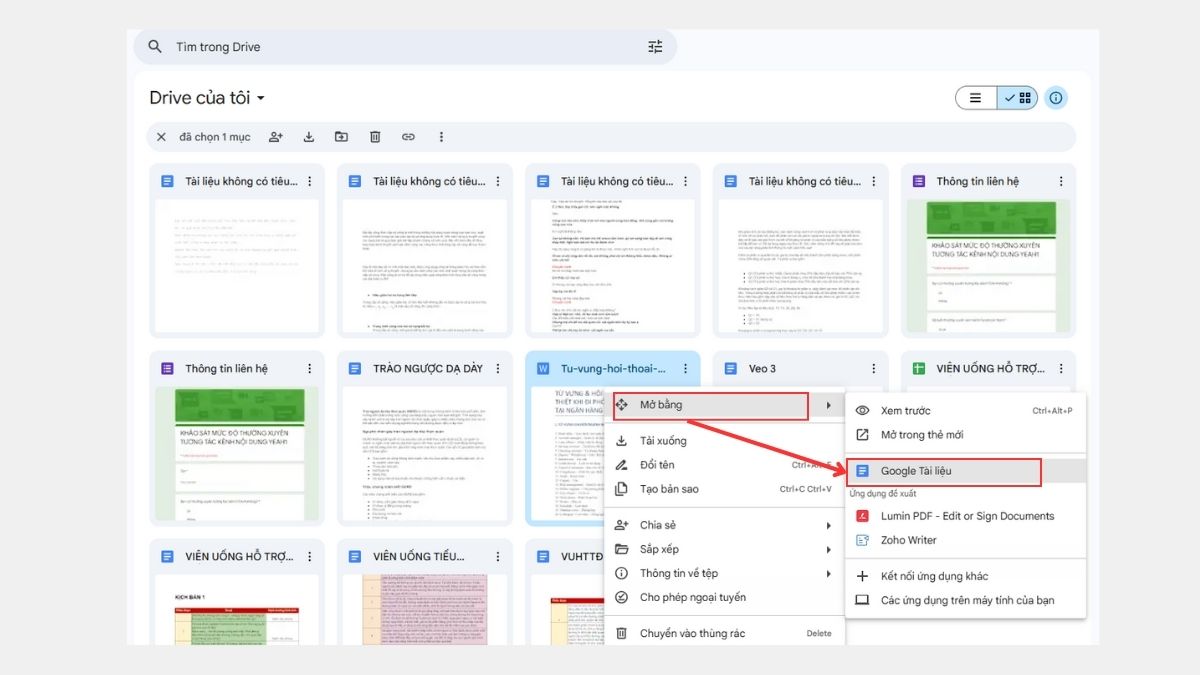
Task: Open with Lumin PDF app
Action: click(965, 516)
